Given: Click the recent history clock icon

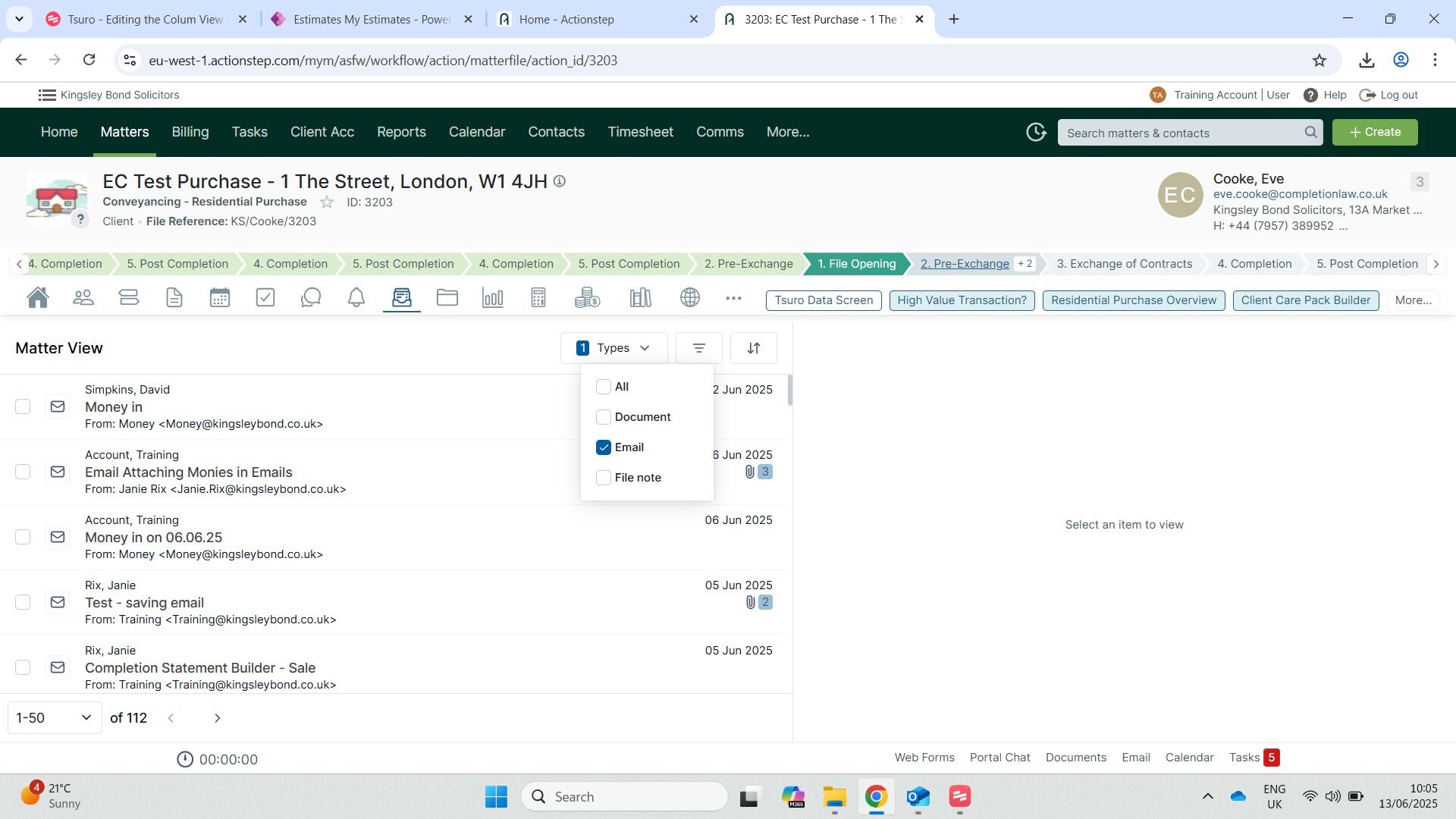Looking at the screenshot, I should pos(1036,133).
